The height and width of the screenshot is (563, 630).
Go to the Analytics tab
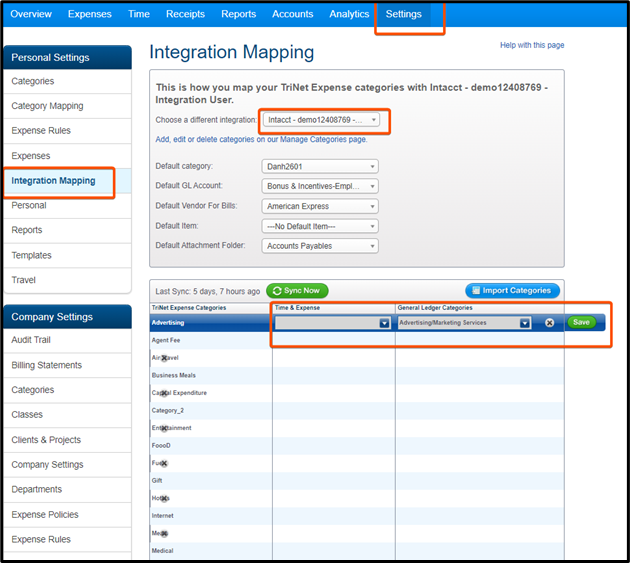pos(349,14)
